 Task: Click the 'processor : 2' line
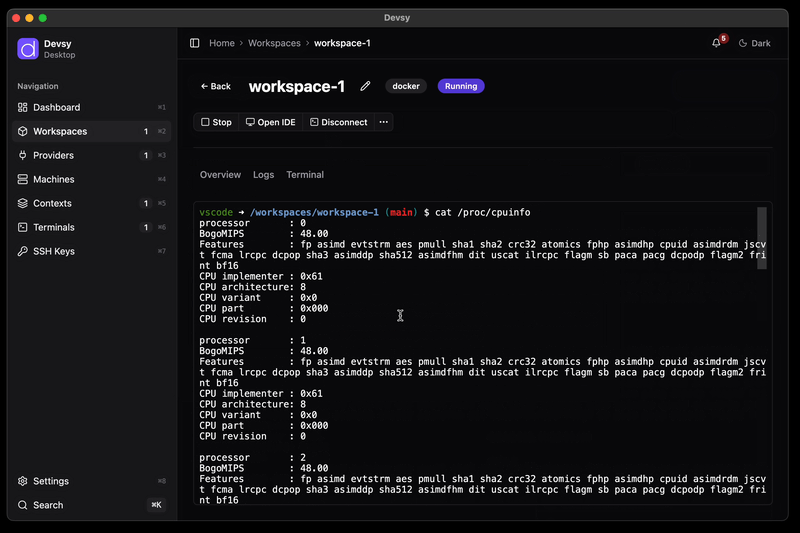253,458
